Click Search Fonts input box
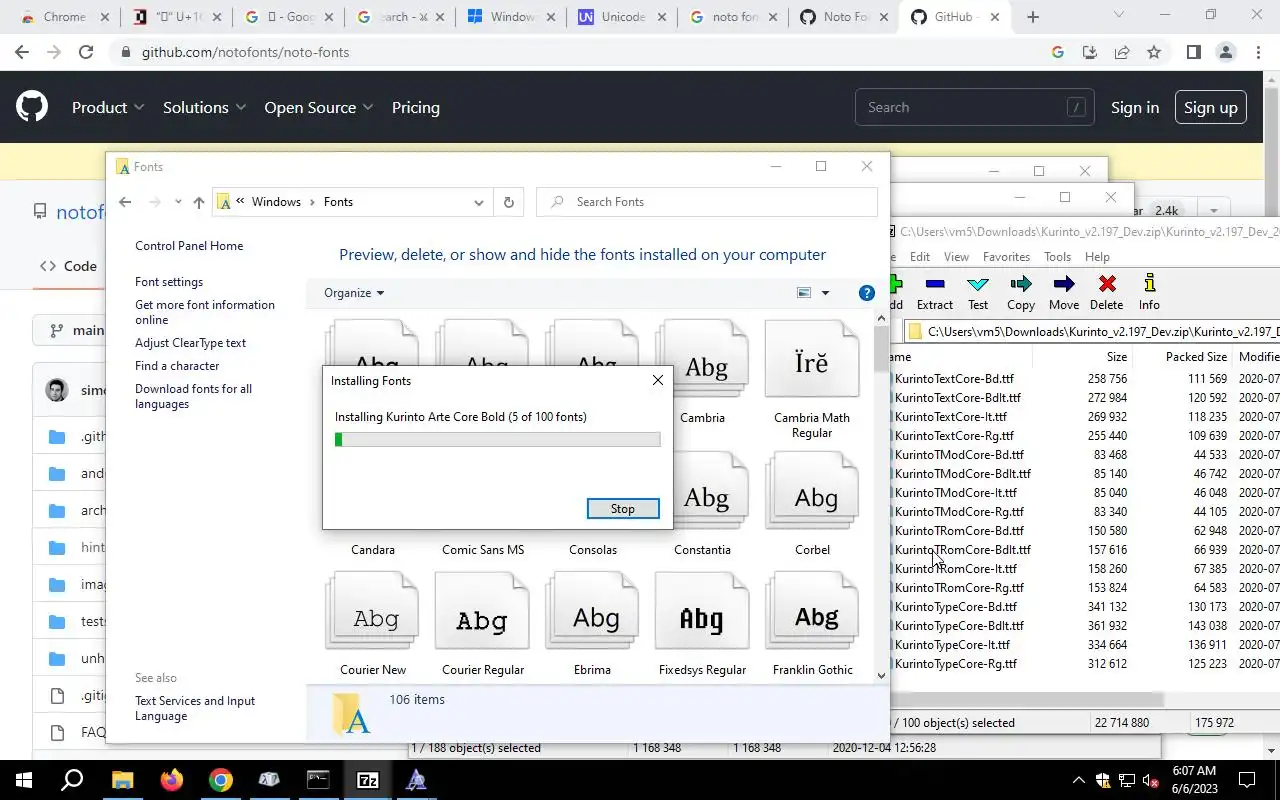Image resolution: width=1280 pixels, height=800 pixels. 707,202
